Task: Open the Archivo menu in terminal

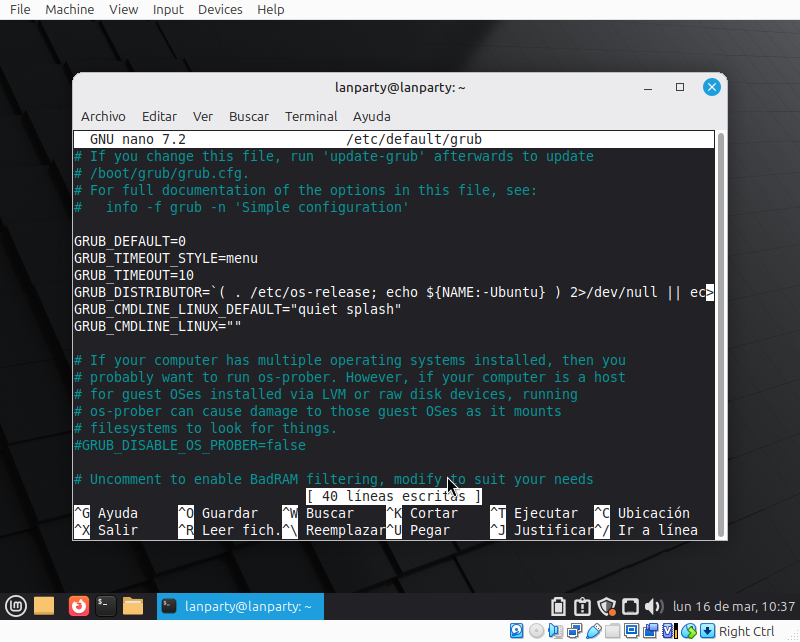Action: 103,116
